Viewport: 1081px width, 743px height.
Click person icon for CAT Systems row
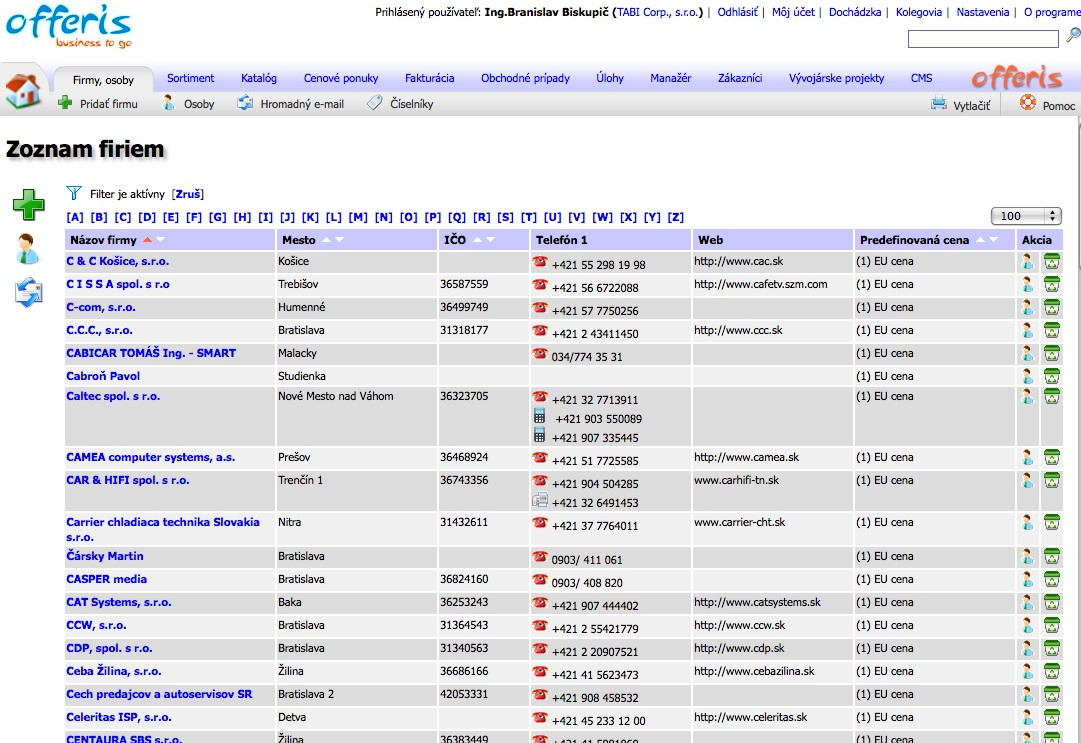click(x=1028, y=602)
